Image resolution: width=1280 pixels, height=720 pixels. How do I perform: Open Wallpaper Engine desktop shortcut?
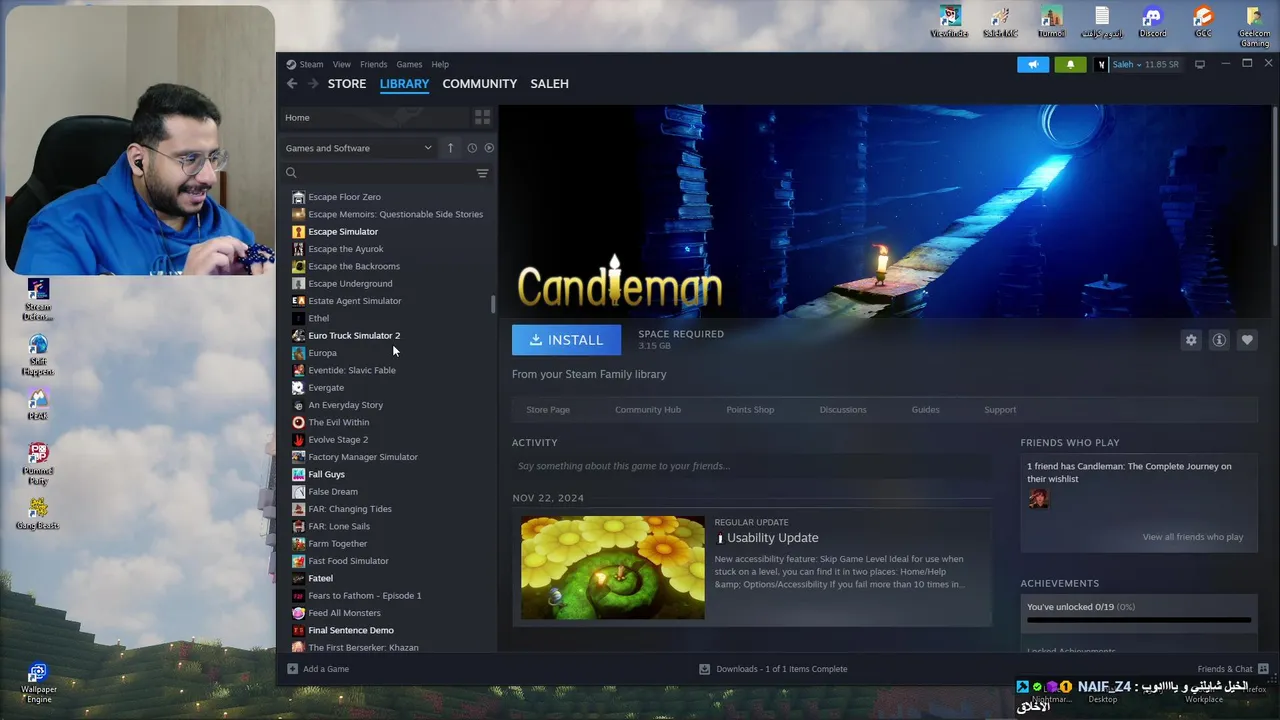tap(38, 683)
